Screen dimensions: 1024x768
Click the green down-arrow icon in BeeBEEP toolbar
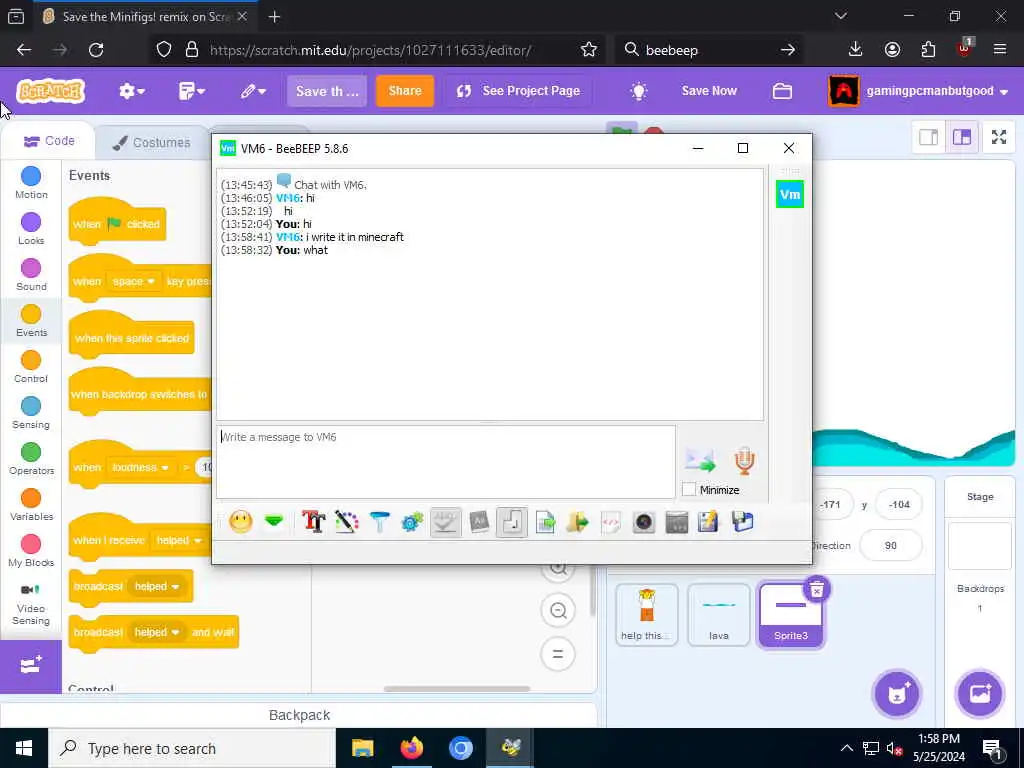click(x=274, y=521)
